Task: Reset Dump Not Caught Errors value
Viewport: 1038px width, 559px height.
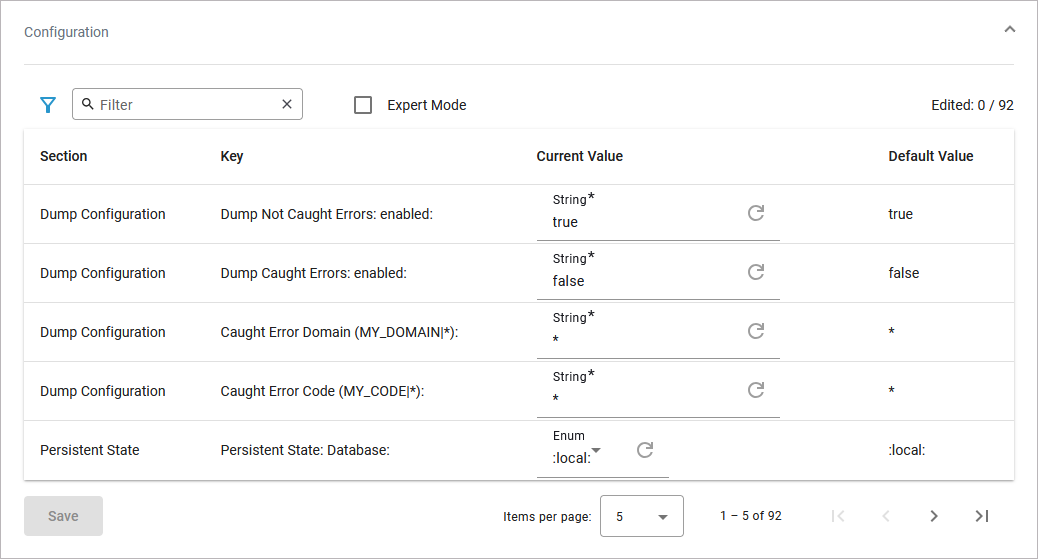Action: 756,213
